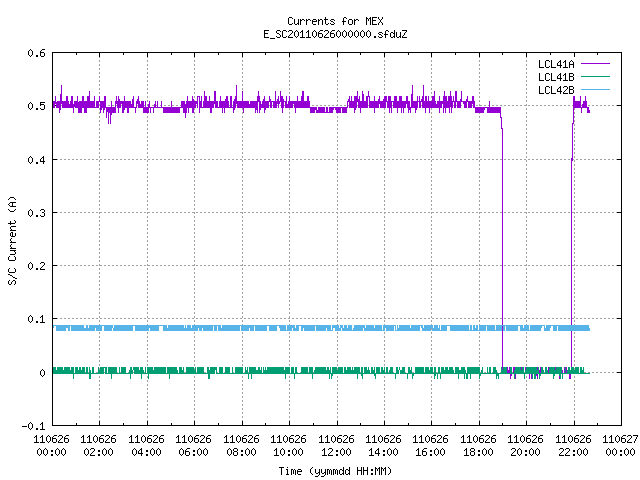The image size is (640, 480).
Task: Click the 0 y-axis tick label
Action: [x=42, y=373]
